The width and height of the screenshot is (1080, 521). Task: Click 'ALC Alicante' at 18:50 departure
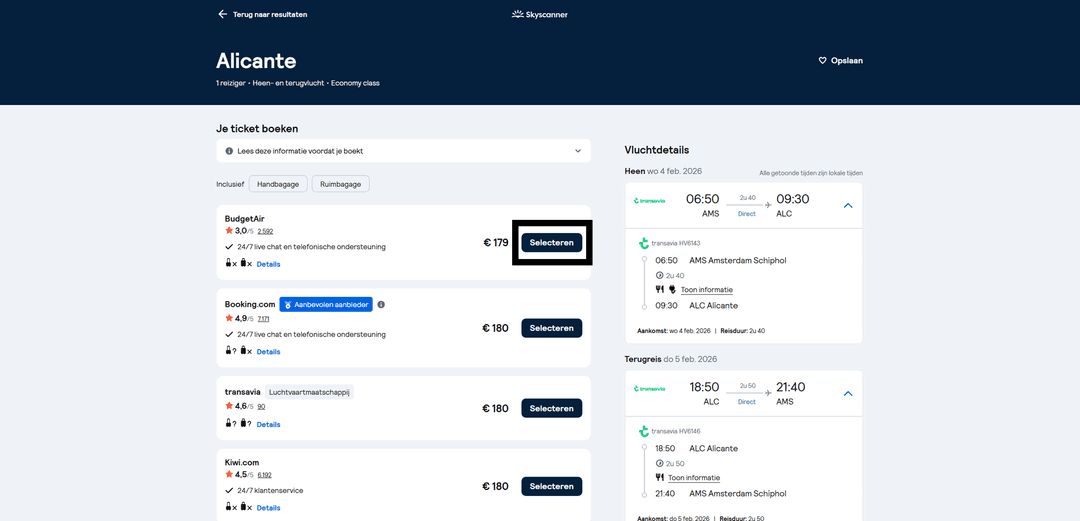click(714, 449)
